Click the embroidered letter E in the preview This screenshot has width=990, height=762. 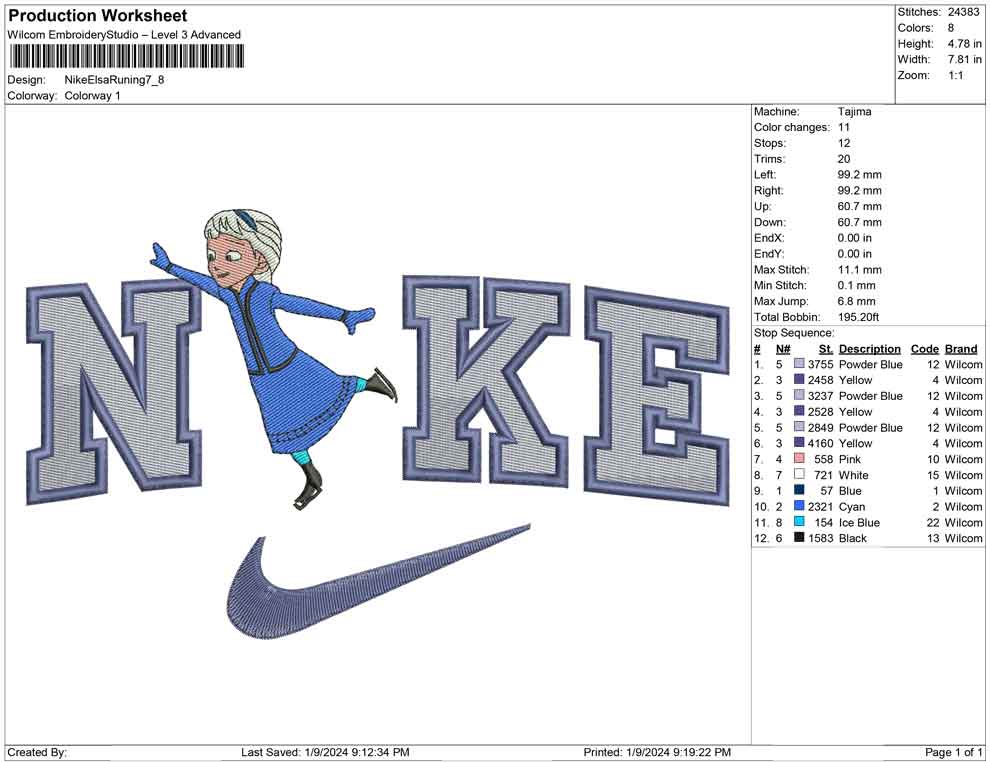tap(657, 396)
